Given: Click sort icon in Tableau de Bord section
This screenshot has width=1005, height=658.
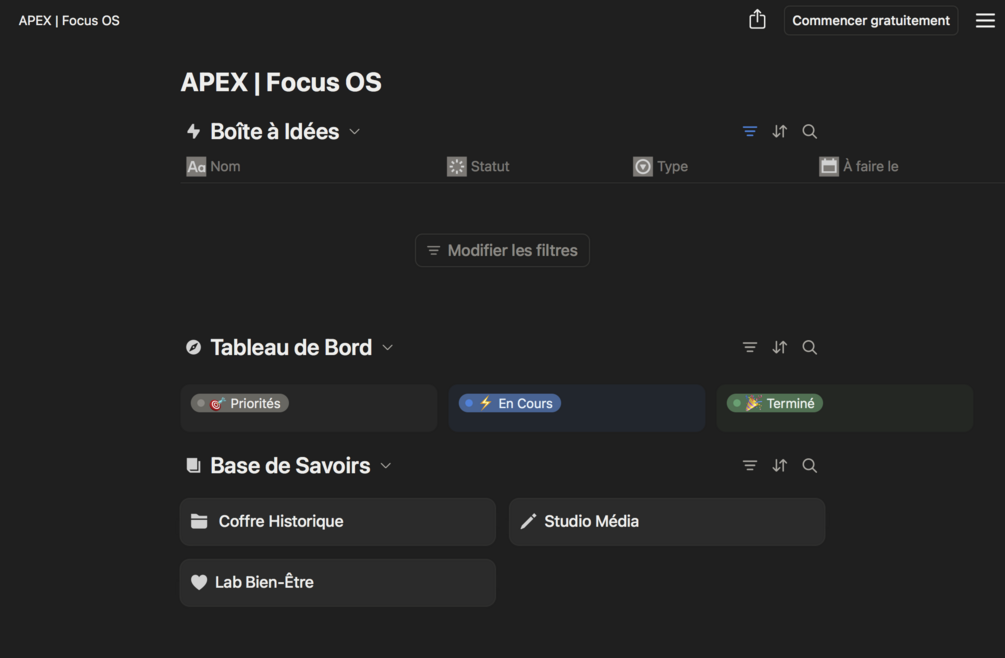Looking at the screenshot, I should point(779,347).
